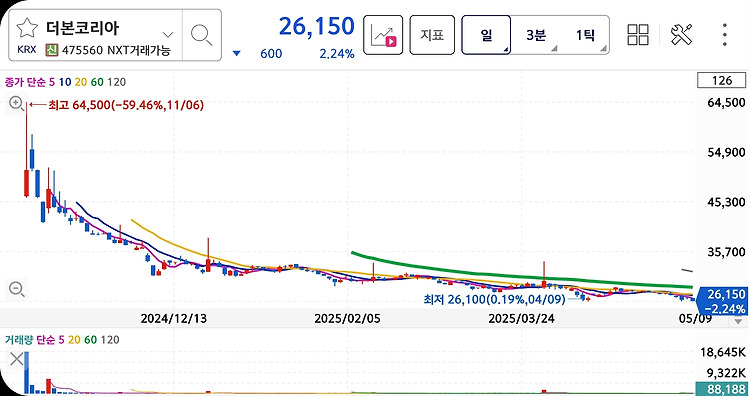Image resolution: width=750 pixels, height=396 pixels.
Task: Click the 2025/02/05 date label
Action: [x=347, y=319]
